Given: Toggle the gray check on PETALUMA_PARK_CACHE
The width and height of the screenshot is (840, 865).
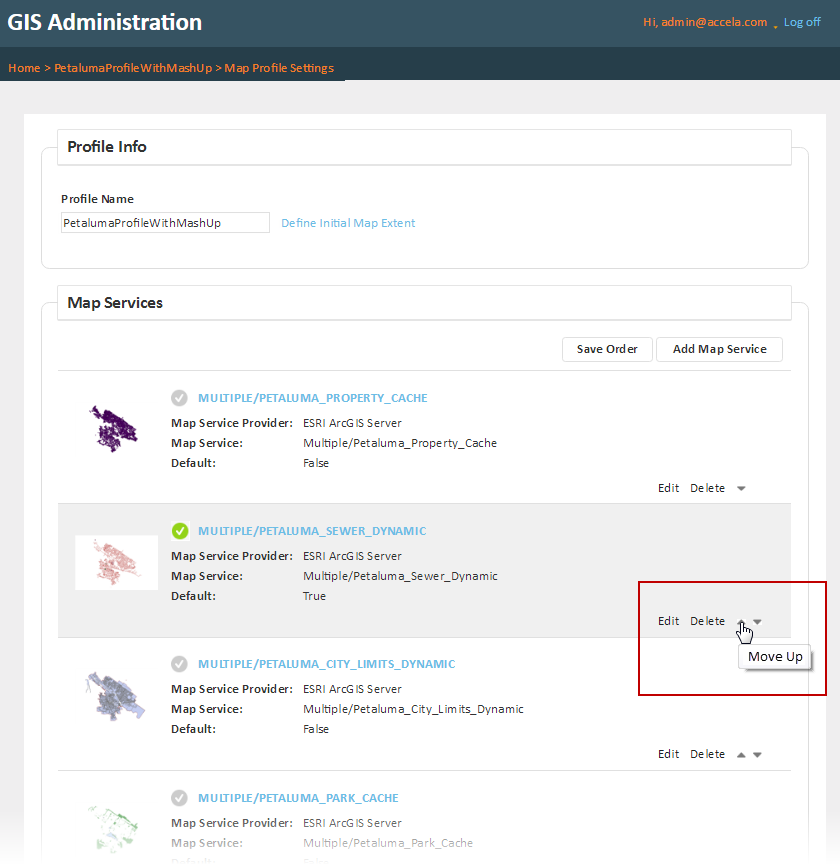Looking at the screenshot, I should 180,798.
